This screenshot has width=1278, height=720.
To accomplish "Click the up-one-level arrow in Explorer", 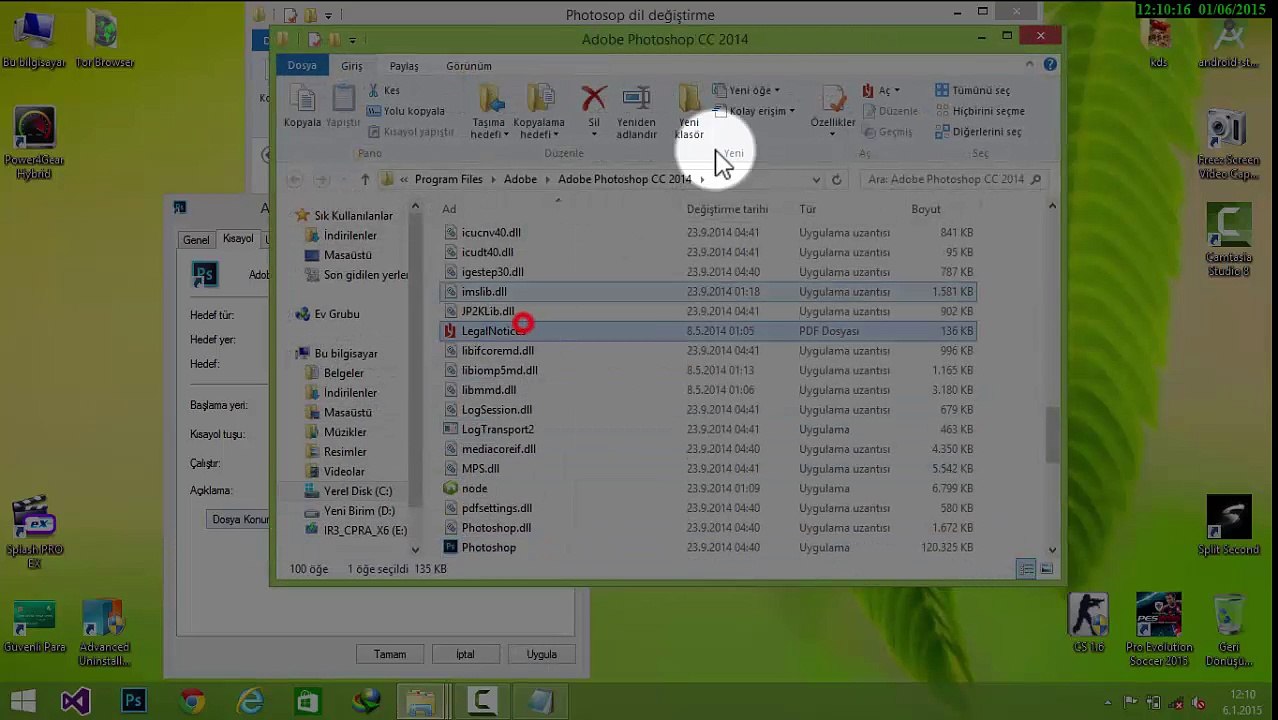I will [x=365, y=179].
